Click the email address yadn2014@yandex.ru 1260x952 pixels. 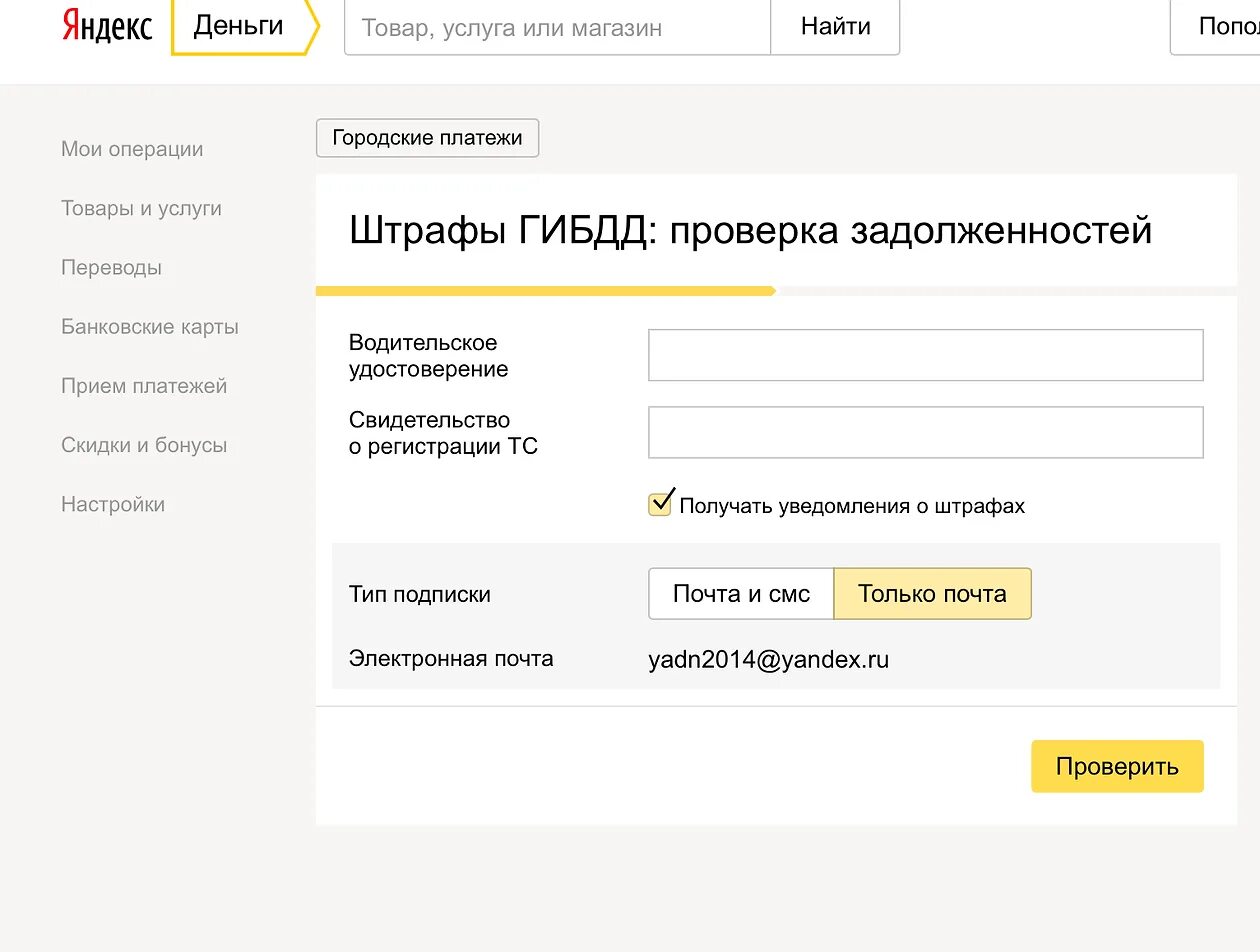[769, 659]
